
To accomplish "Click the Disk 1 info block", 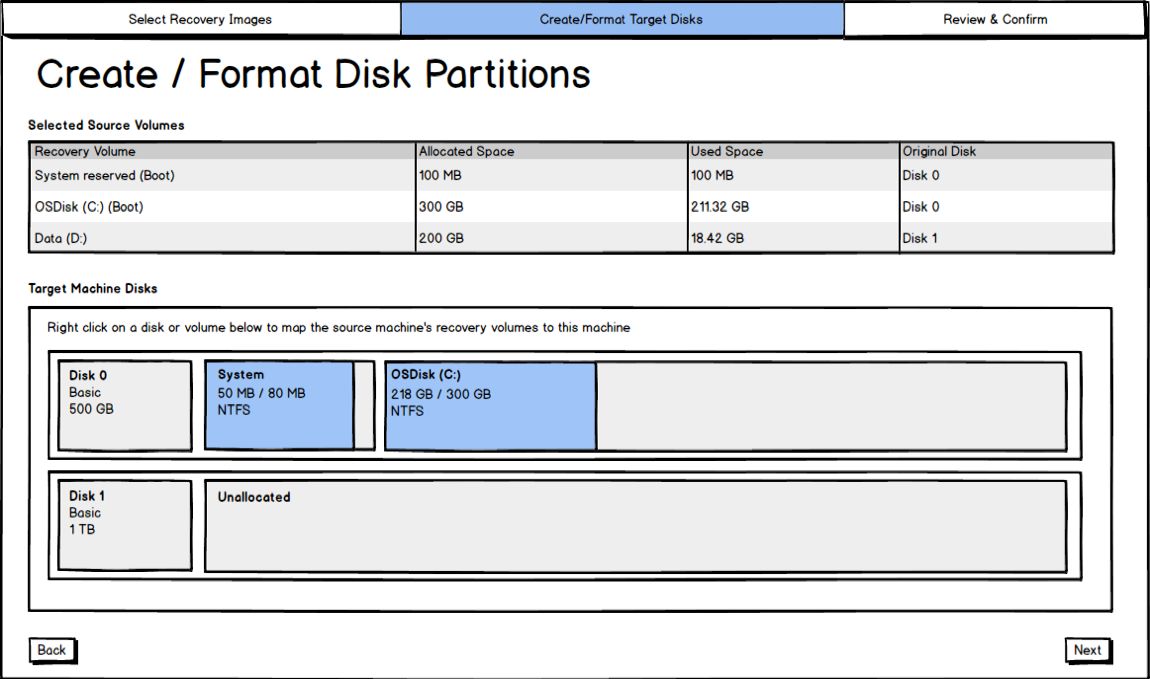I will click(124, 525).
